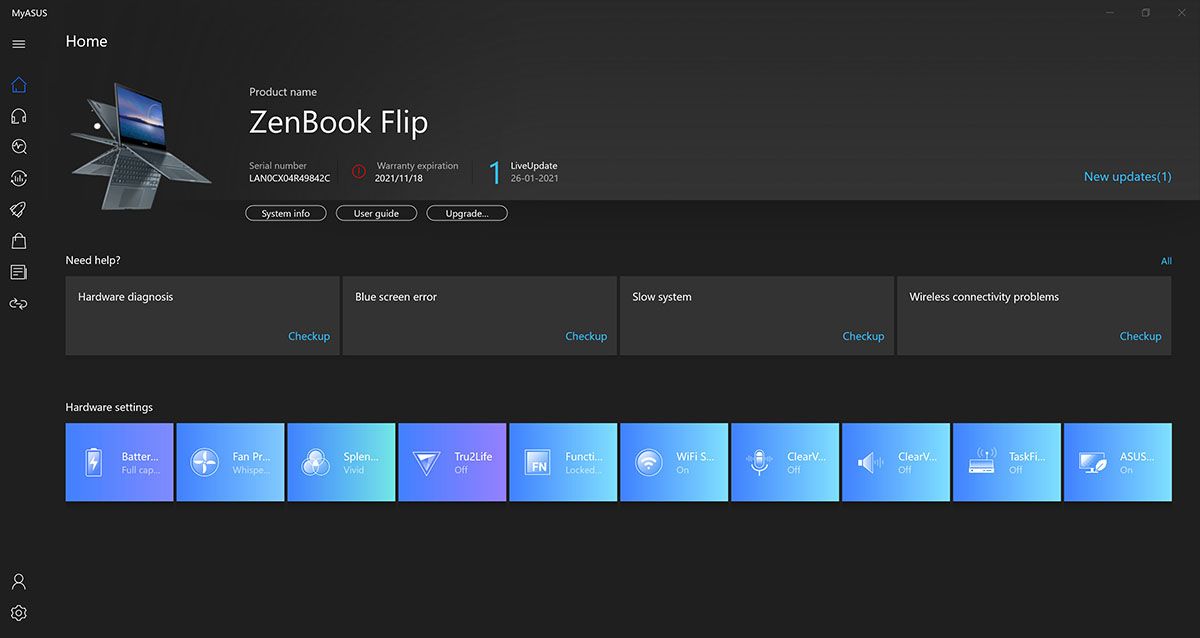Screen dimensions: 1200x638
Task: Open the link sharing sidebar icon
Action: coord(18,303)
